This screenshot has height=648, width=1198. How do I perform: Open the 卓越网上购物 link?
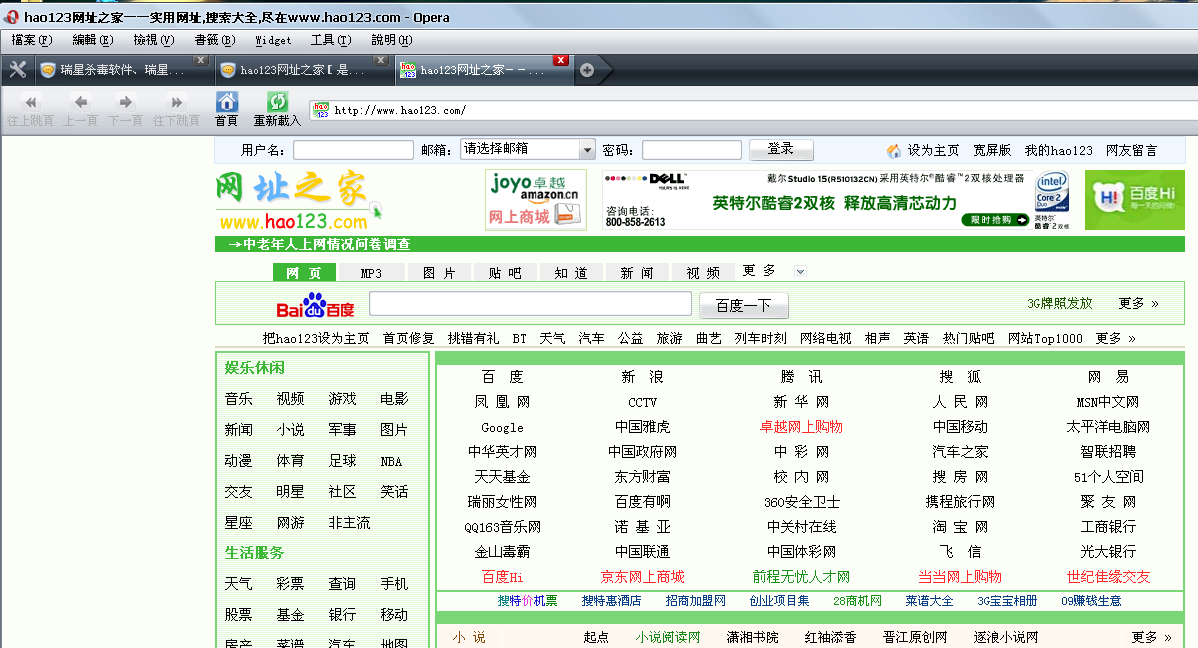pos(801,427)
